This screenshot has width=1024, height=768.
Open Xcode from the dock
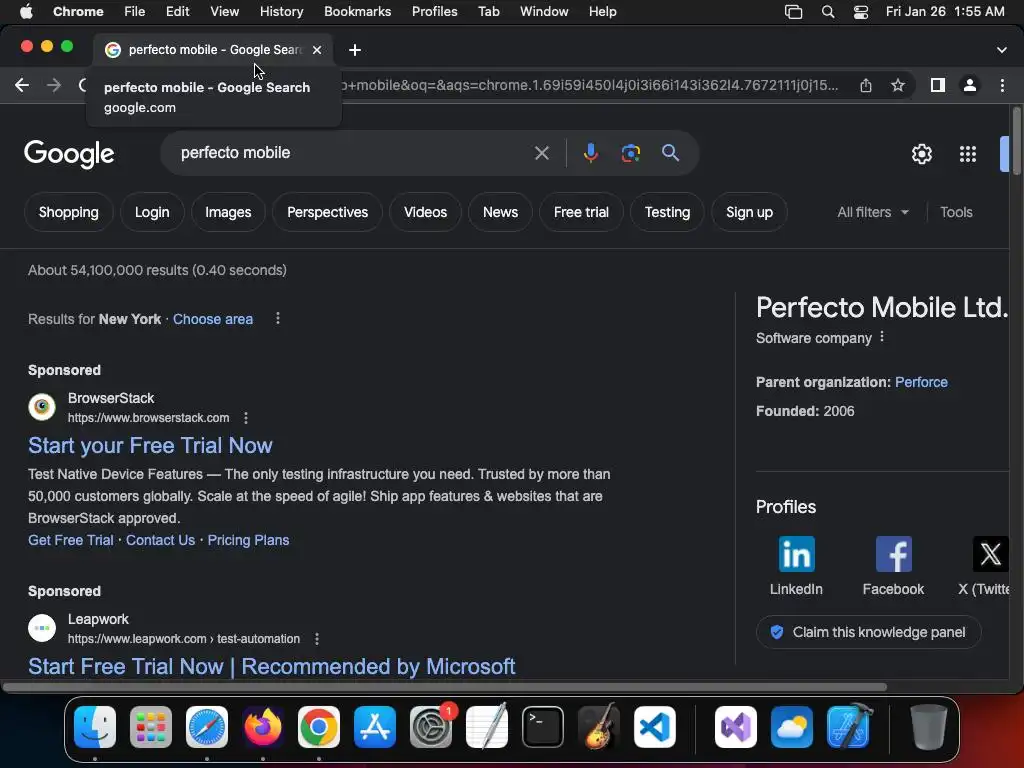pyautogui.click(x=849, y=726)
